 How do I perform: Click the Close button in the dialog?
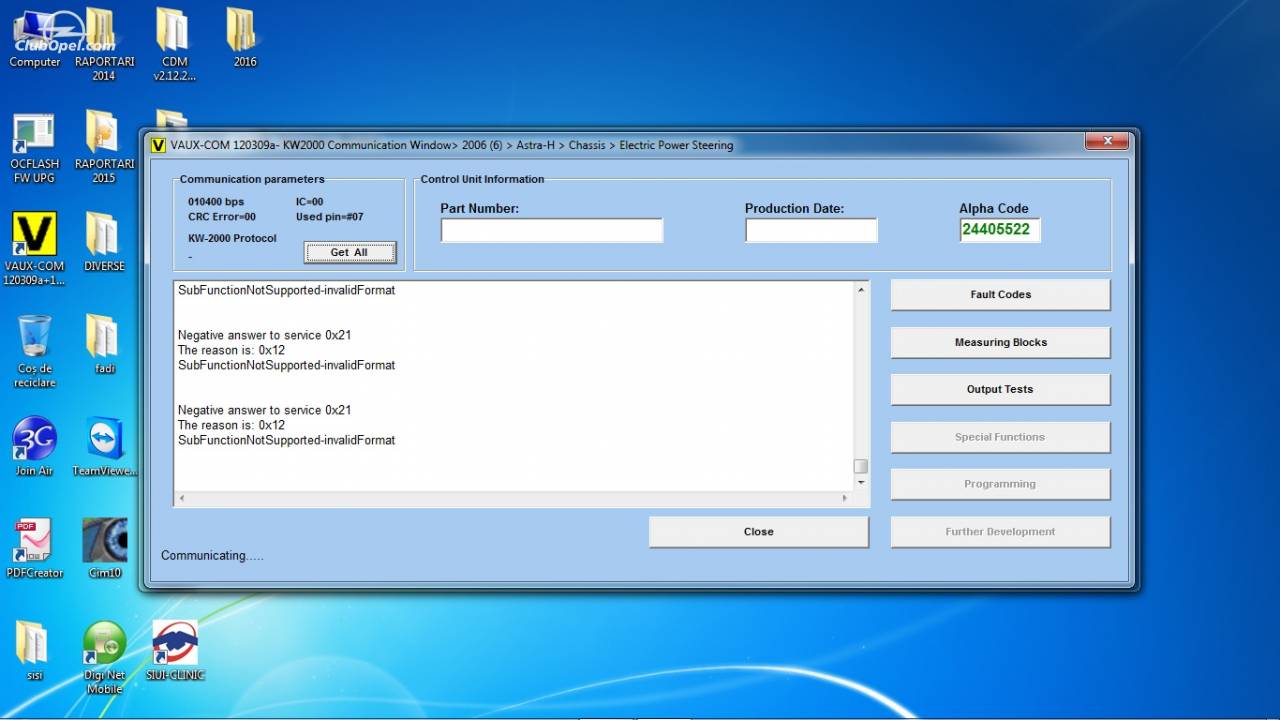pos(759,532)
